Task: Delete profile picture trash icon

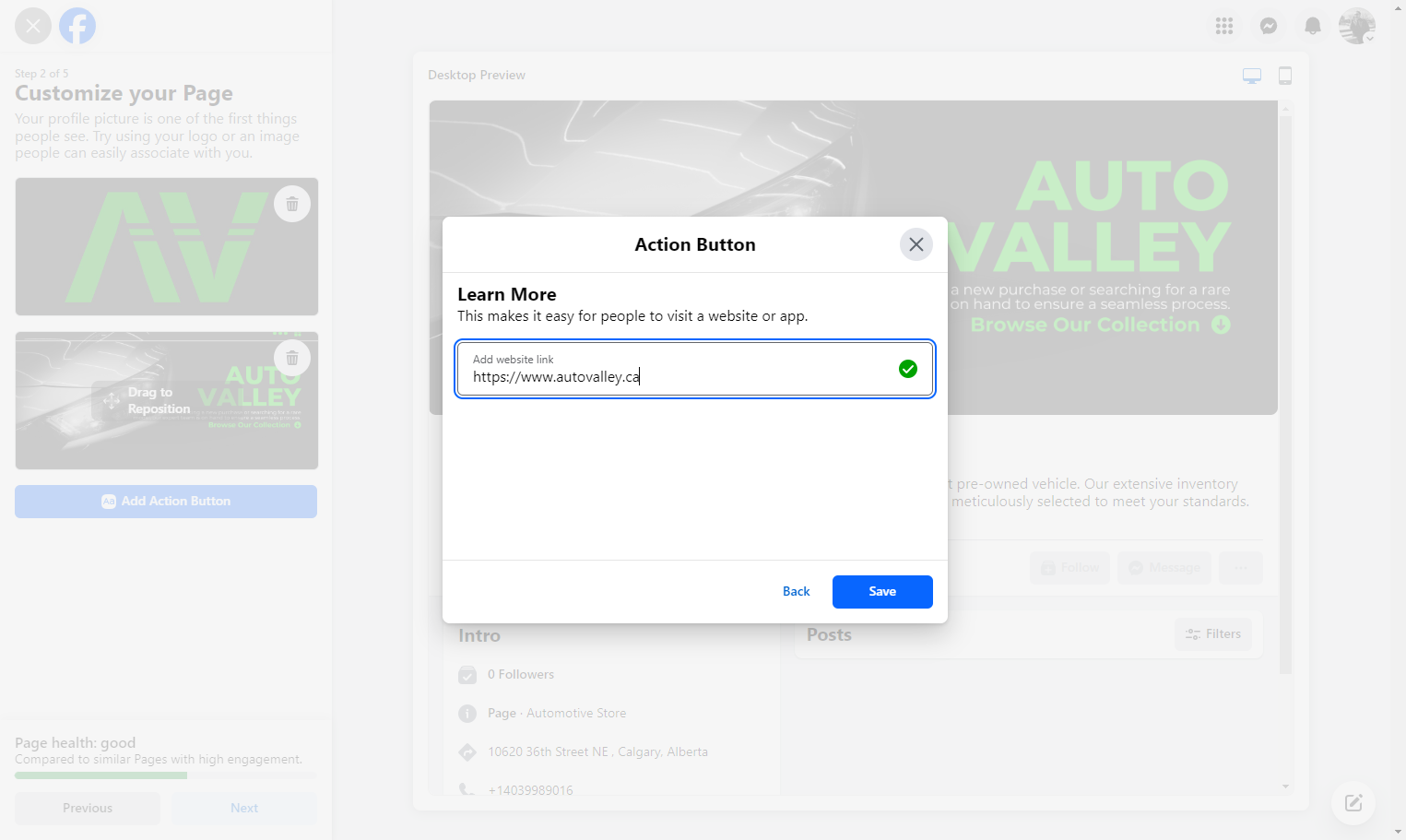Action: [292, 204]
